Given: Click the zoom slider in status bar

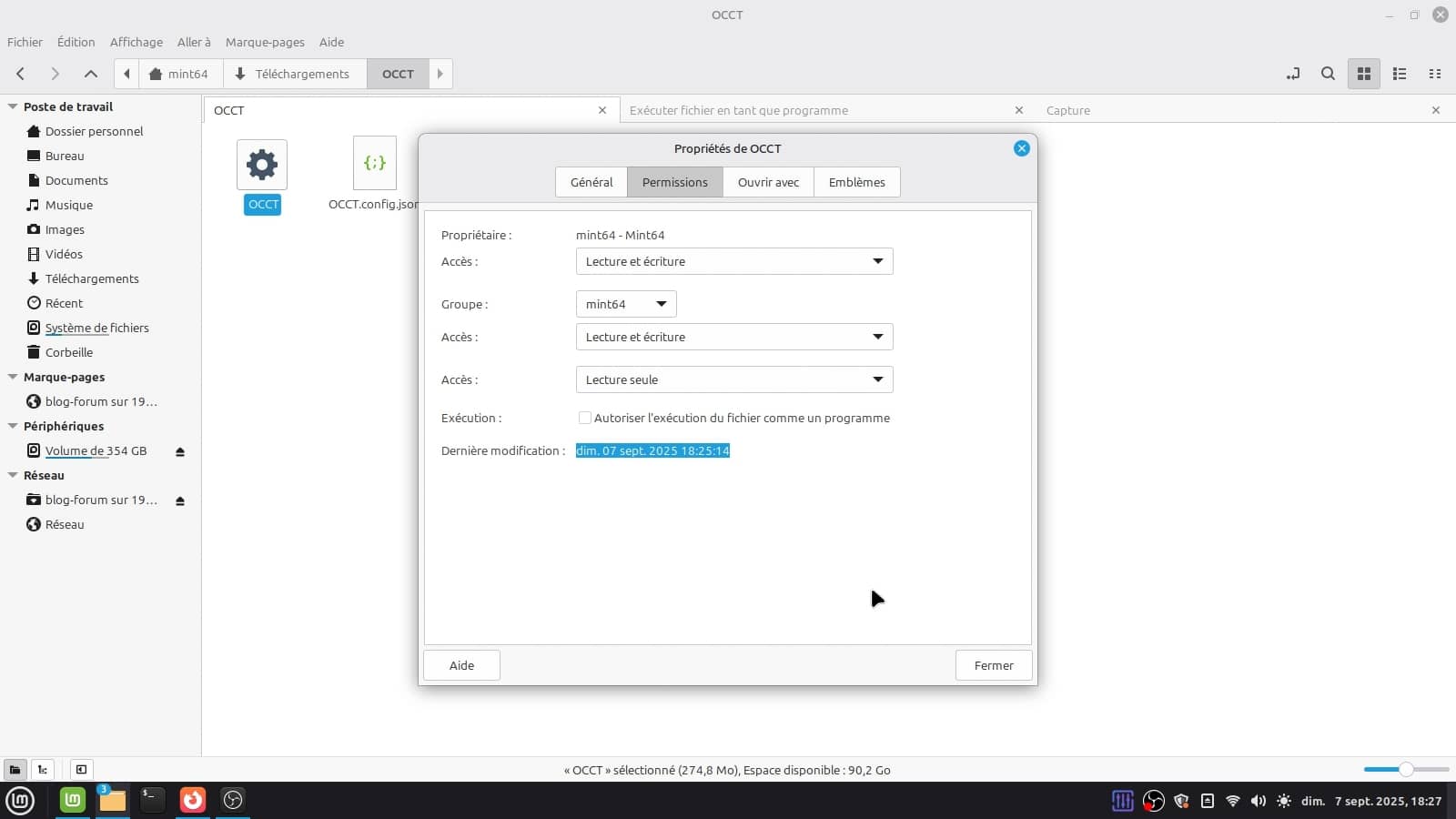Looking at the screenshot, I should pyautogui.click(x=1406, y=770).
